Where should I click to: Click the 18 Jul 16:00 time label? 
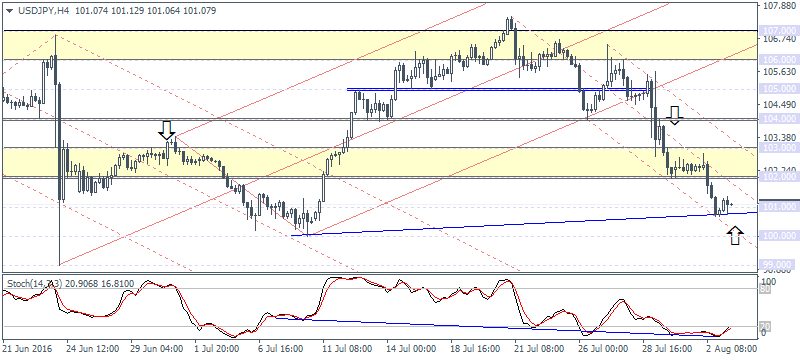(x=477, y=349)
